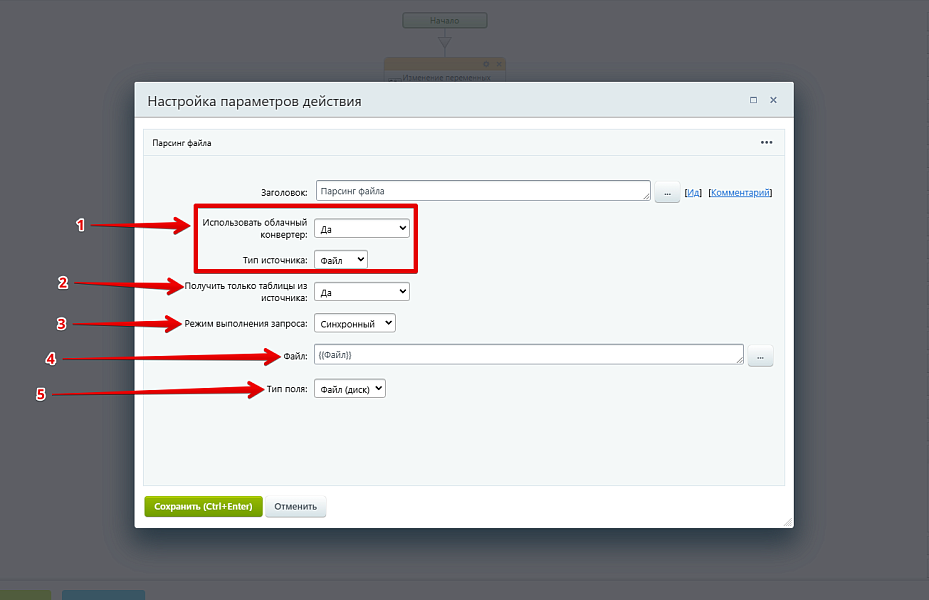Click the ellipsis button beside Файл field

point(760,357)
